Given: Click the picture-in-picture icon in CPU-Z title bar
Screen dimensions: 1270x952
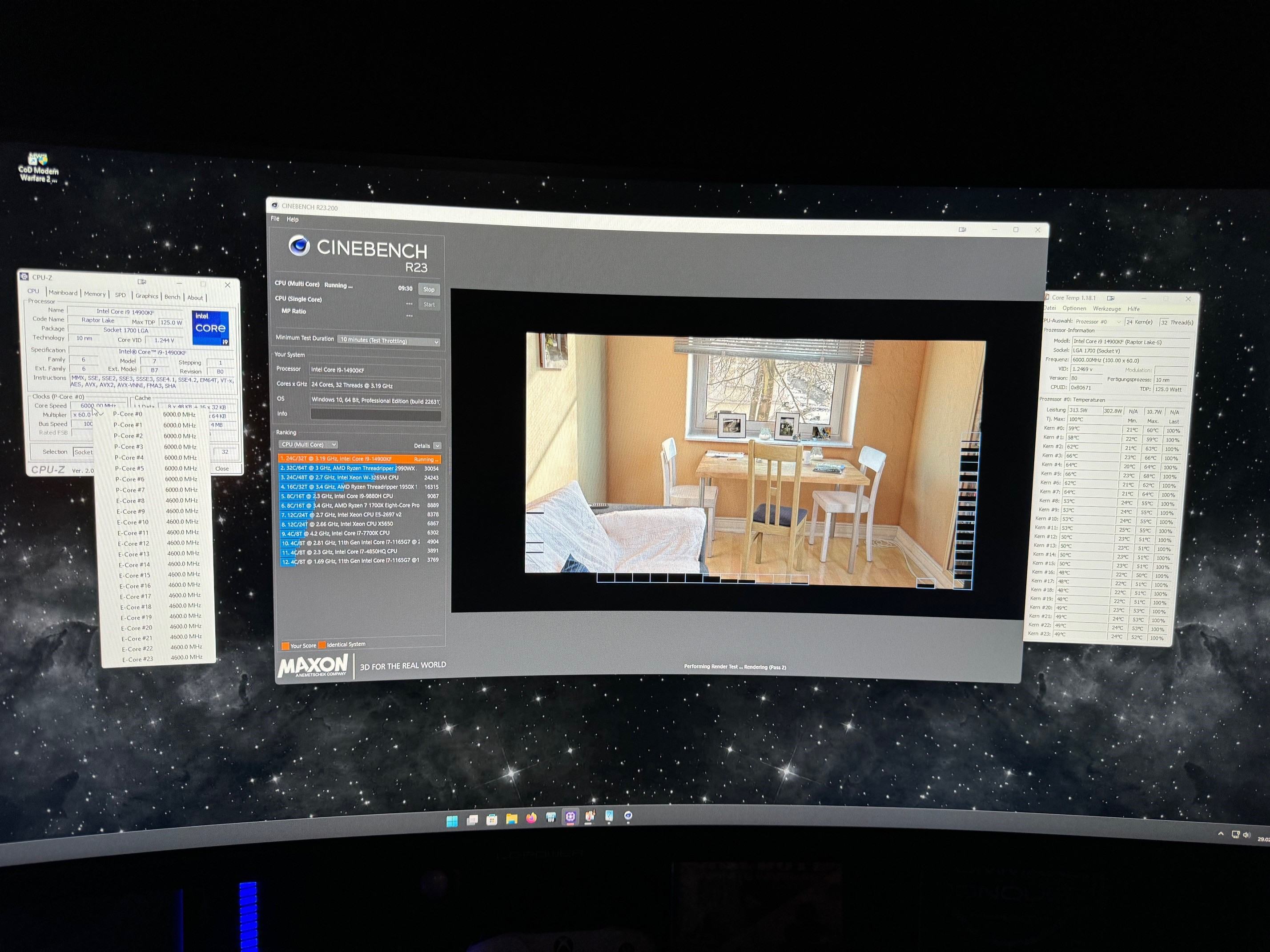Looking at the screenshot, I should point(142,282).
